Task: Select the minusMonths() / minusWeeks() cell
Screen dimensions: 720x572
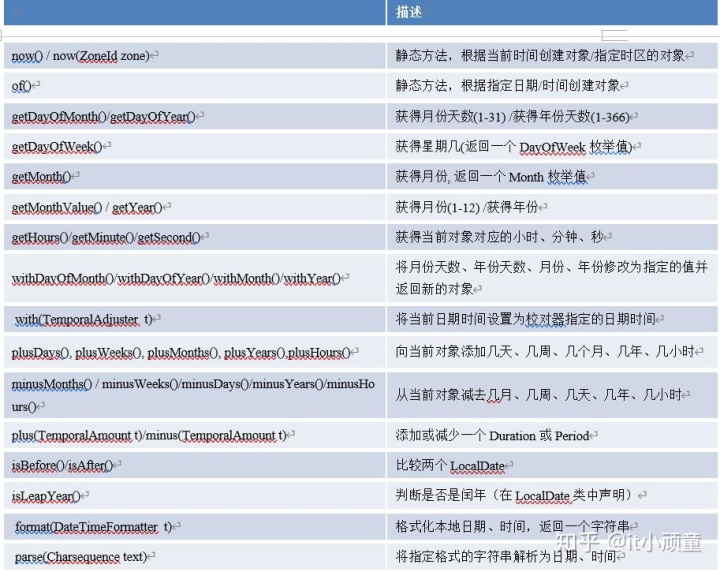Action: [x=195, y=395]
